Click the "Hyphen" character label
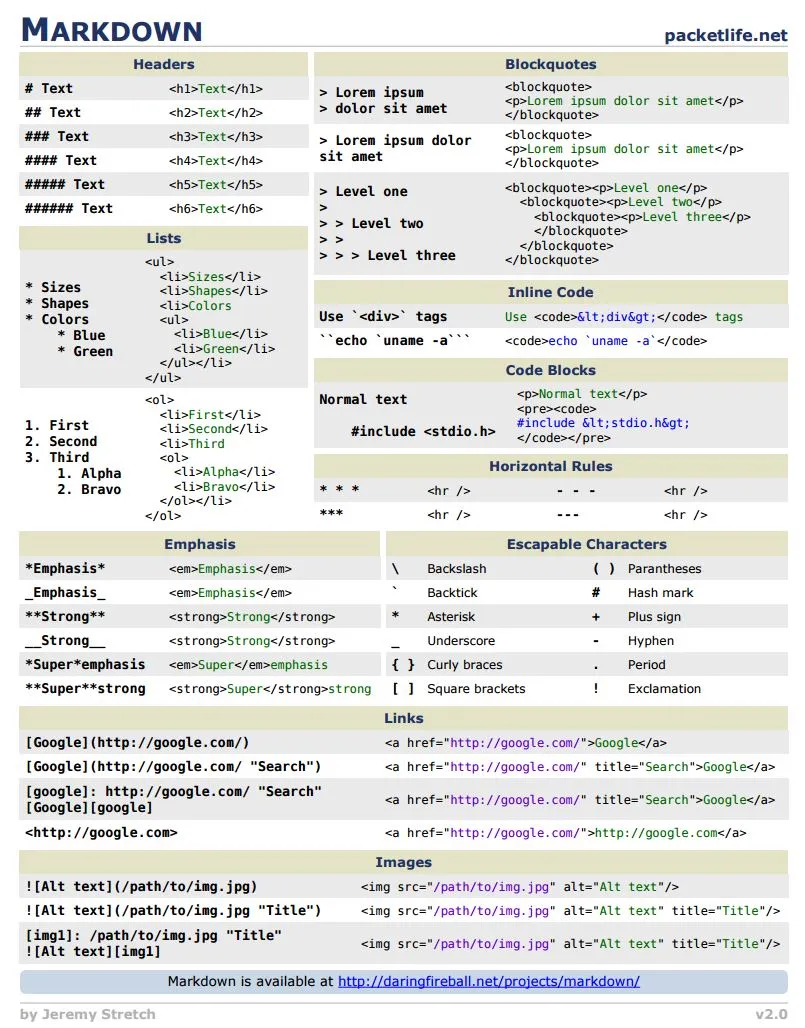This screenshot has width=805, height=1028. (x=651, y=641)
